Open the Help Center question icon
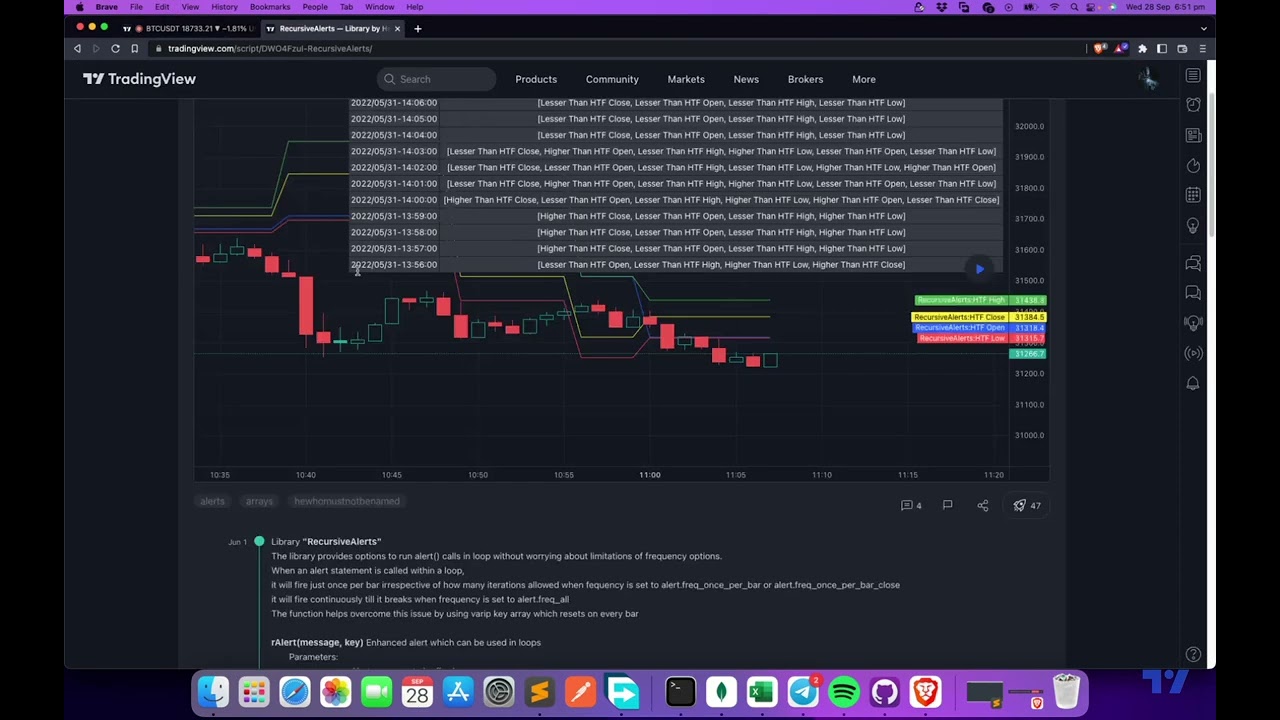Viewport: 1280px width, 720px height. pyautogui.click(x=1193, y=654)
